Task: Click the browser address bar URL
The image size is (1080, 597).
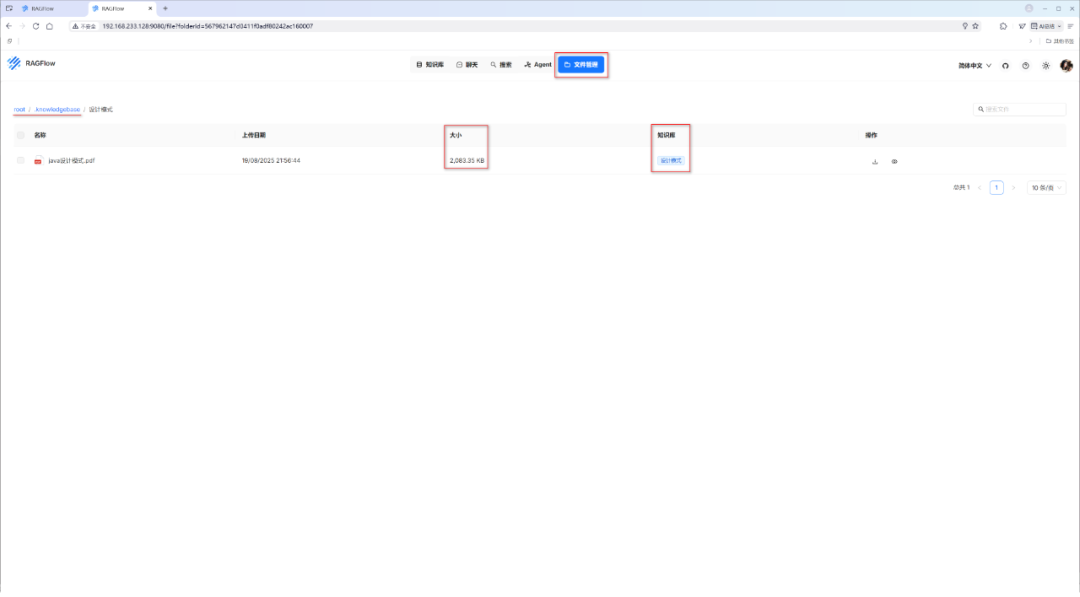Action: (x=207, y=26)
